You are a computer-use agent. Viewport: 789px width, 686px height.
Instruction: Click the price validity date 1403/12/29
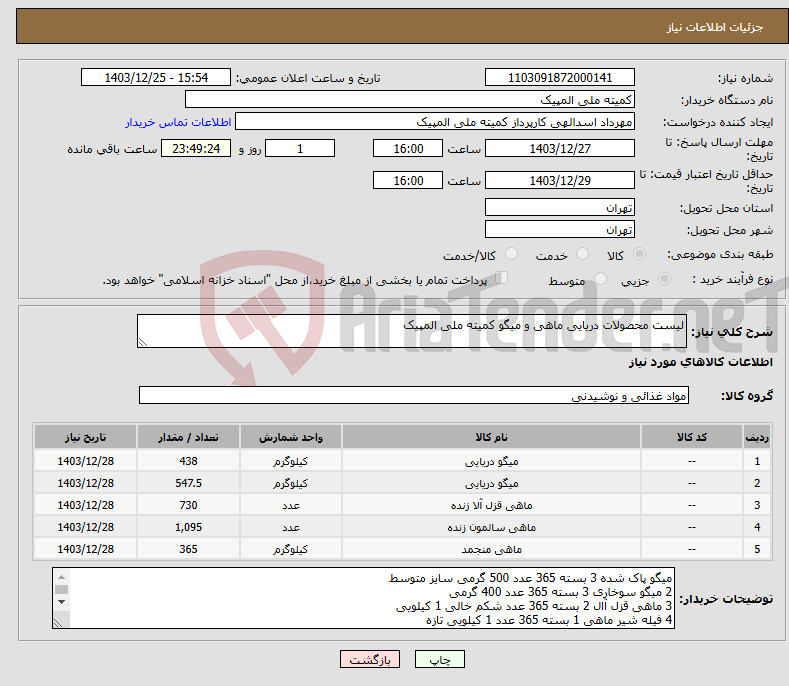pyautogui.click(x=560, y=180)
